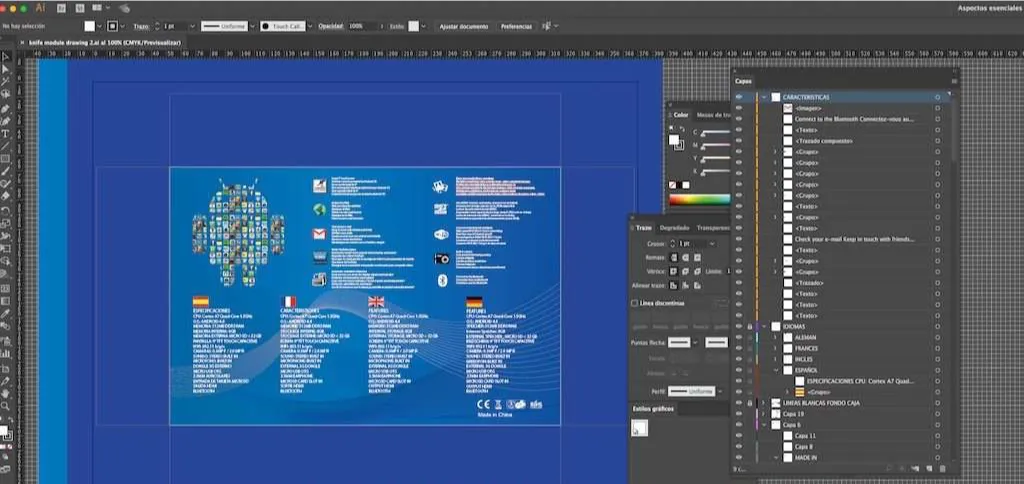Toggle visibility of Capa 11 sublayer
This screenshot has width=1024, height=484.
739,436
